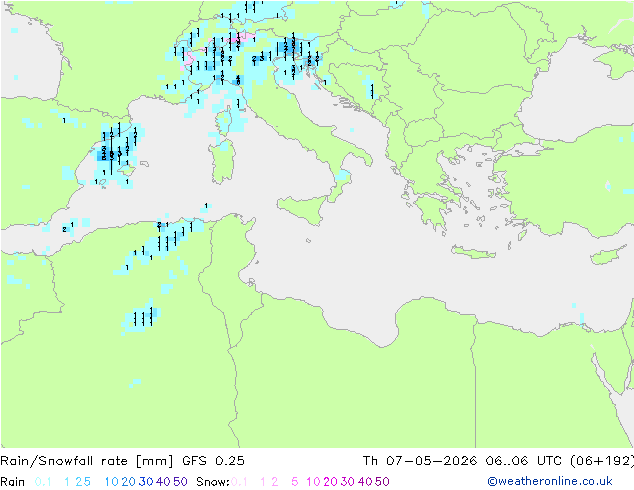Click the "Th 07-05-2026" date text
The height and width of the screenshot is (490, 634).
420,461
